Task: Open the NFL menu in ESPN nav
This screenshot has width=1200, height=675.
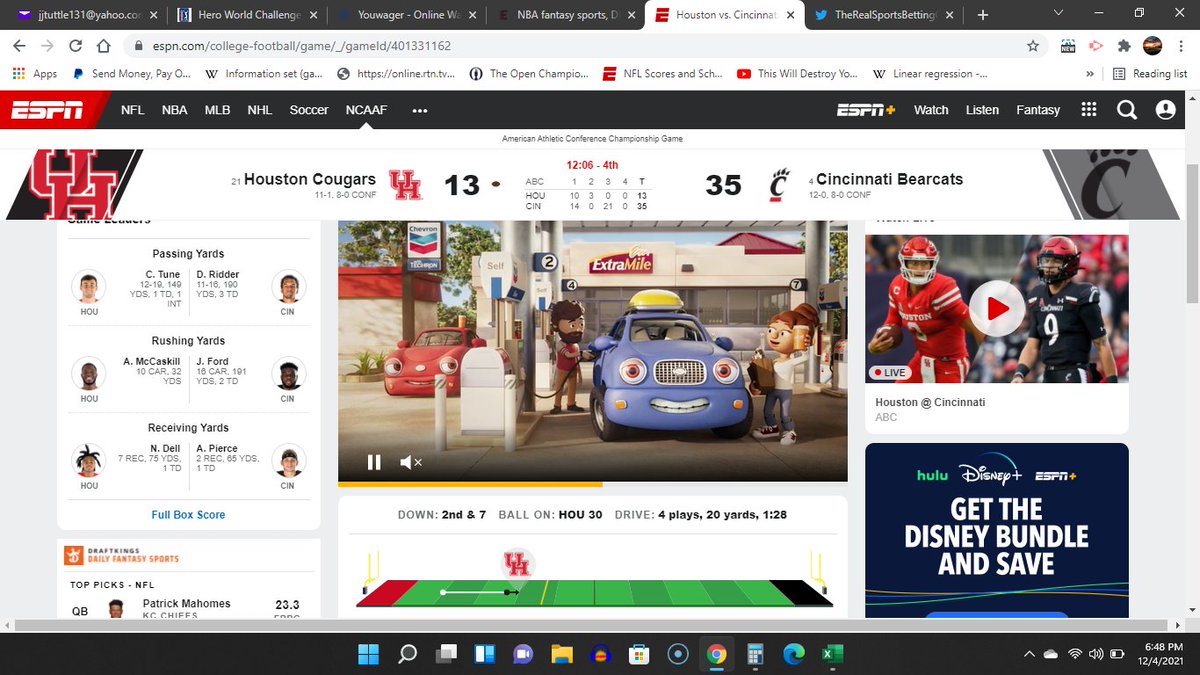Action: [x=133, y=110]
